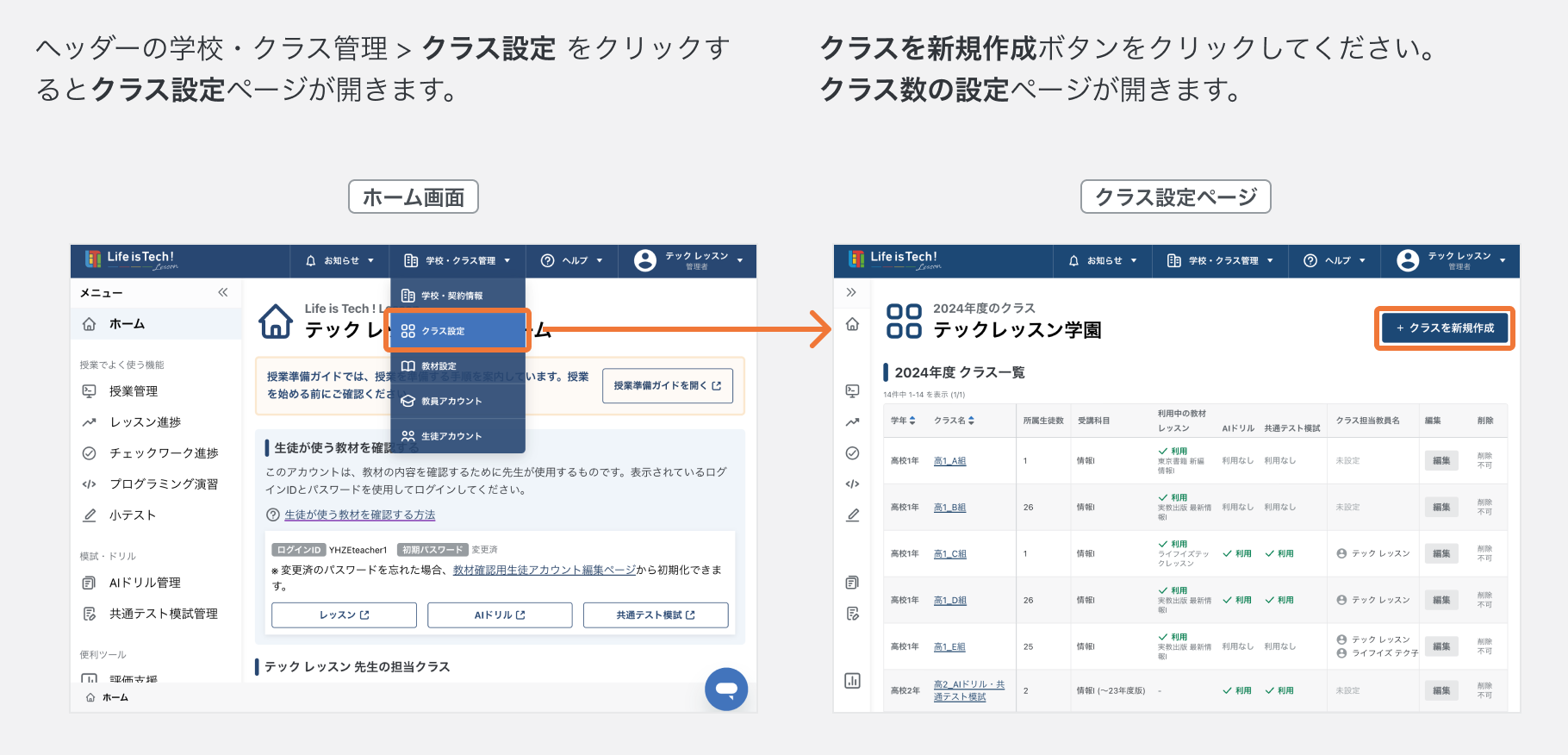Open the 高1_D組 class link
The width and height of the screenshot is (1568, 755).
click(x=949, y=601)
